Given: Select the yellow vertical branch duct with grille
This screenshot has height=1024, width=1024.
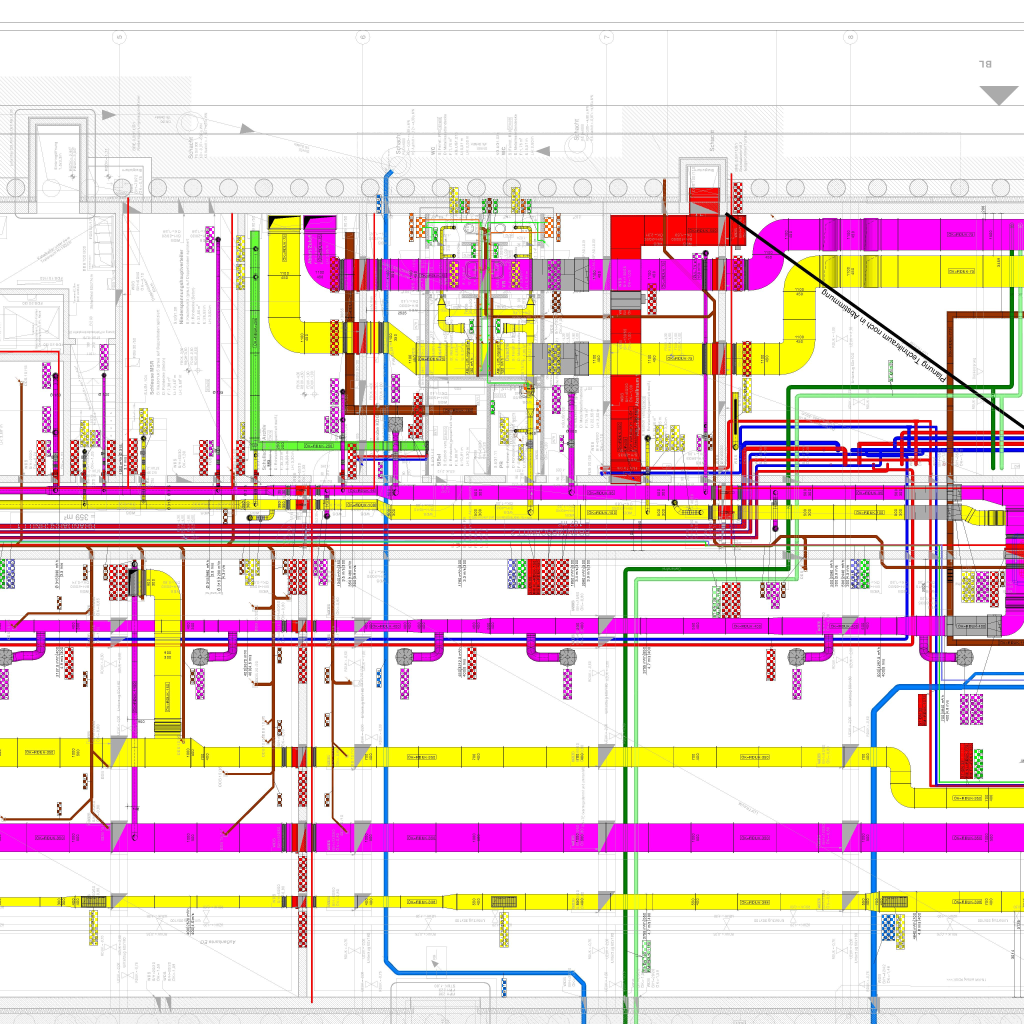Looking at the screenshot, I should coord(167,660).
